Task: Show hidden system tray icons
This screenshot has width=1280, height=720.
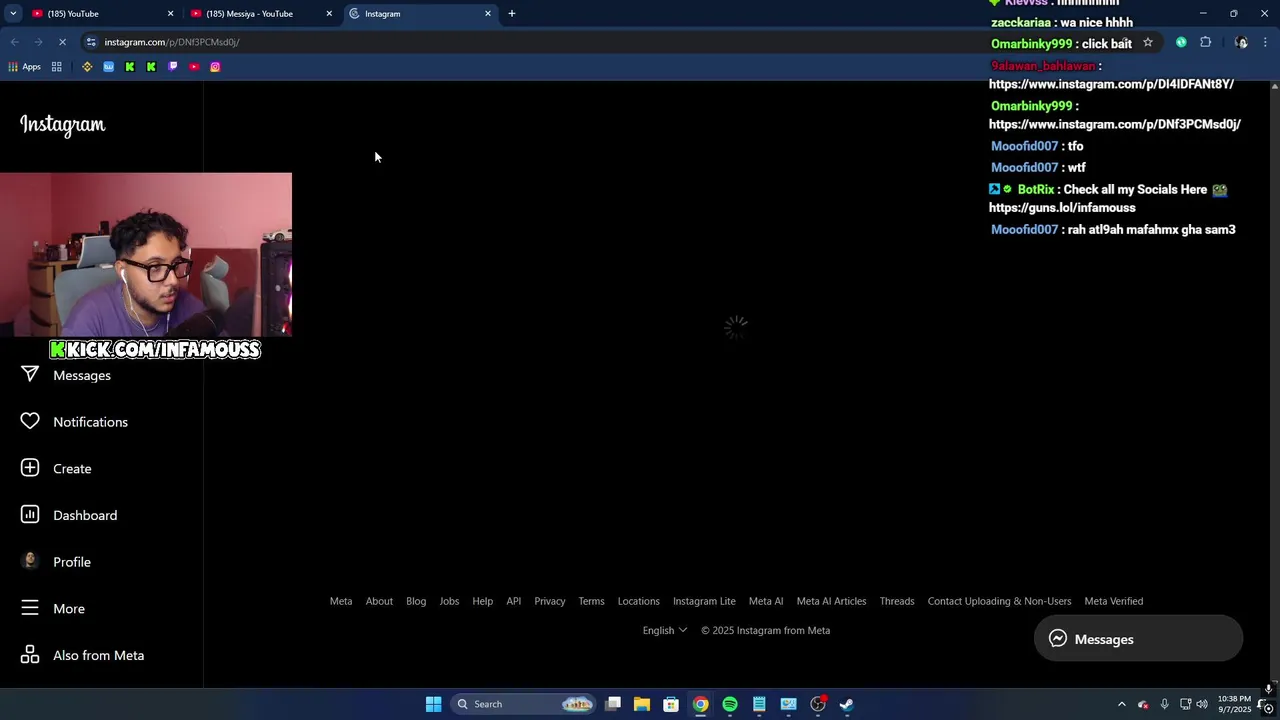Action: pyautogui.click(x=1121, y=704)
